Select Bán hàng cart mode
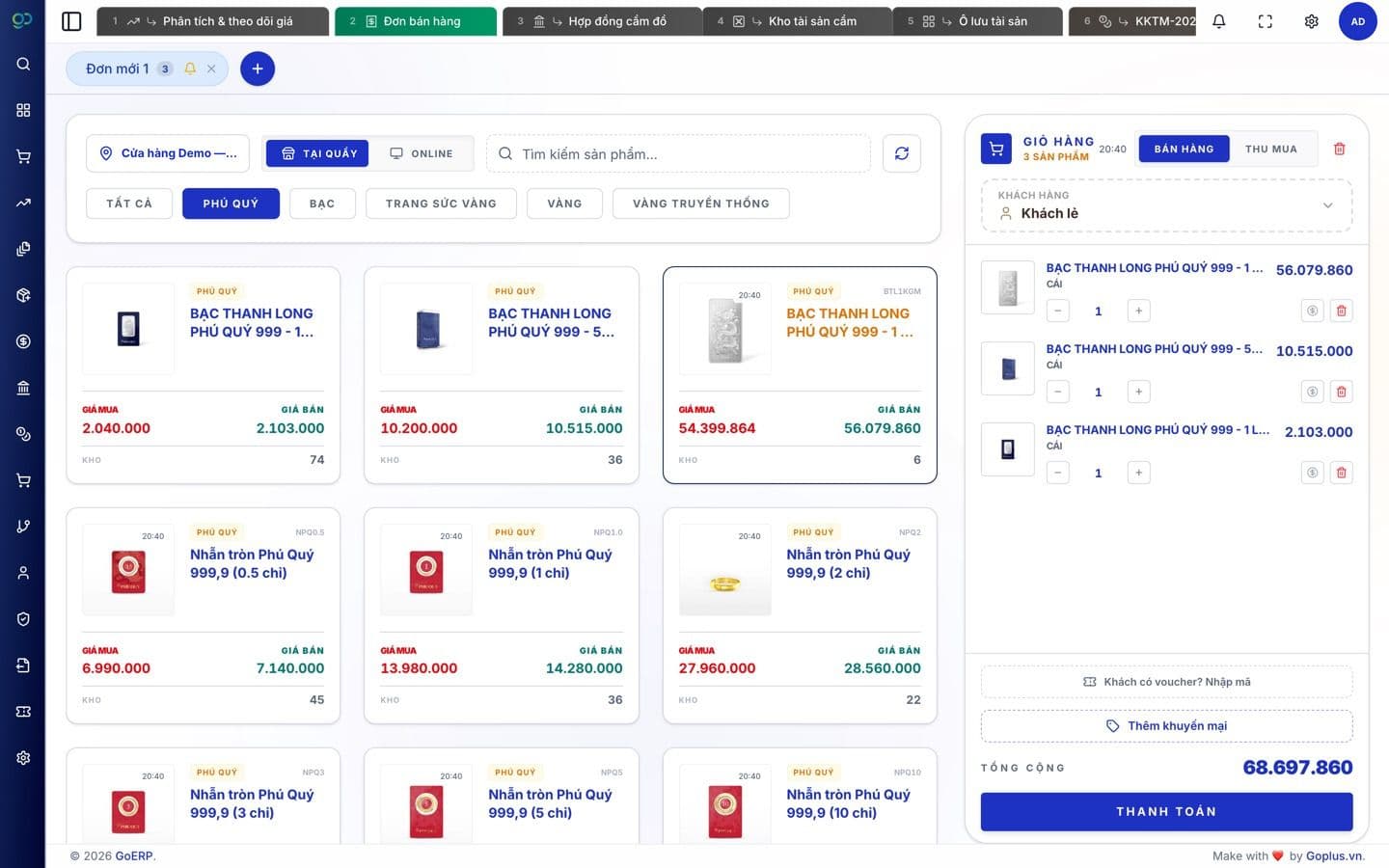 [1184, 149]
